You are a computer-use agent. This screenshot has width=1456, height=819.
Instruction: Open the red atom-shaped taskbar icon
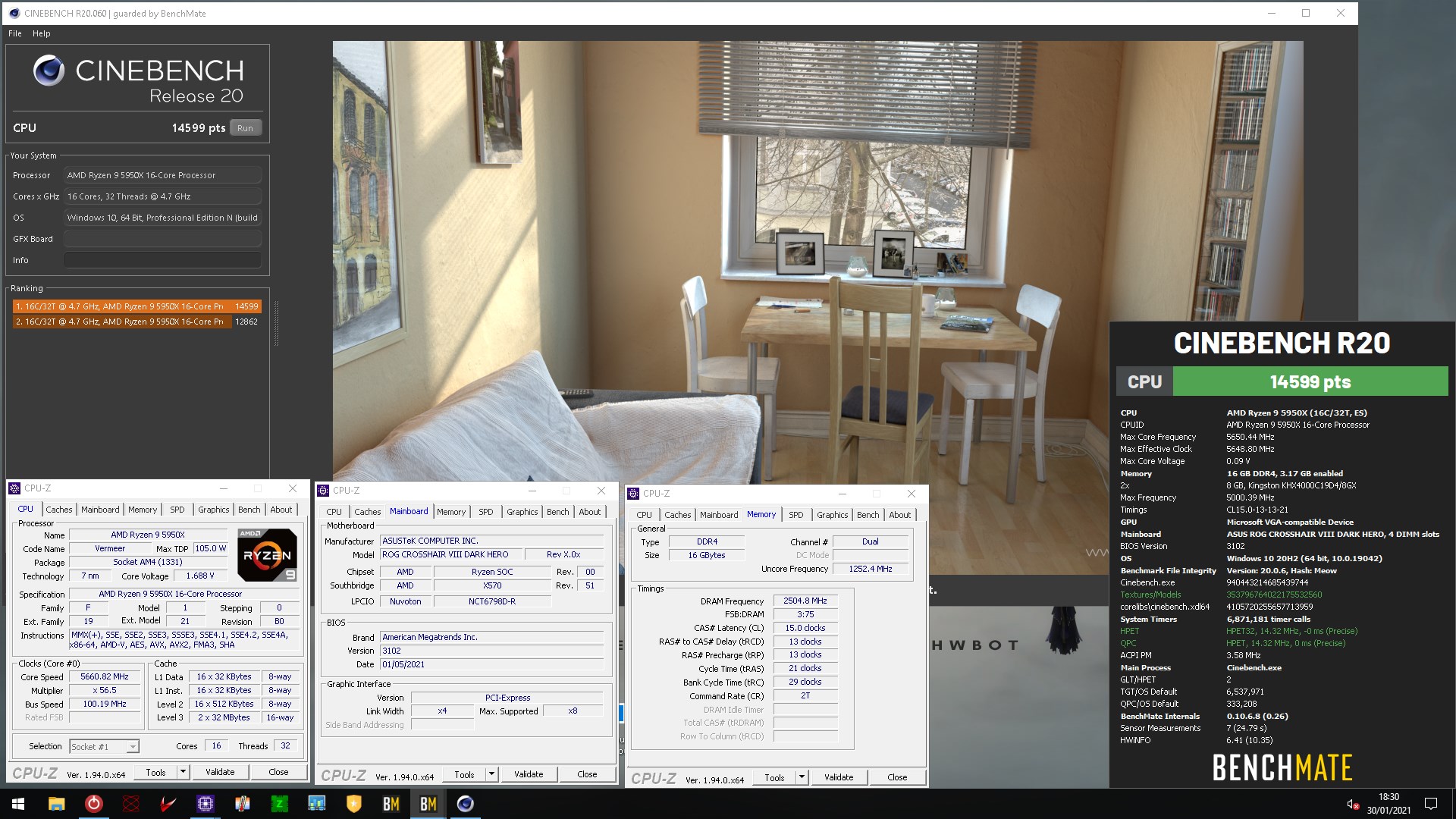click(x=131, y=804)
